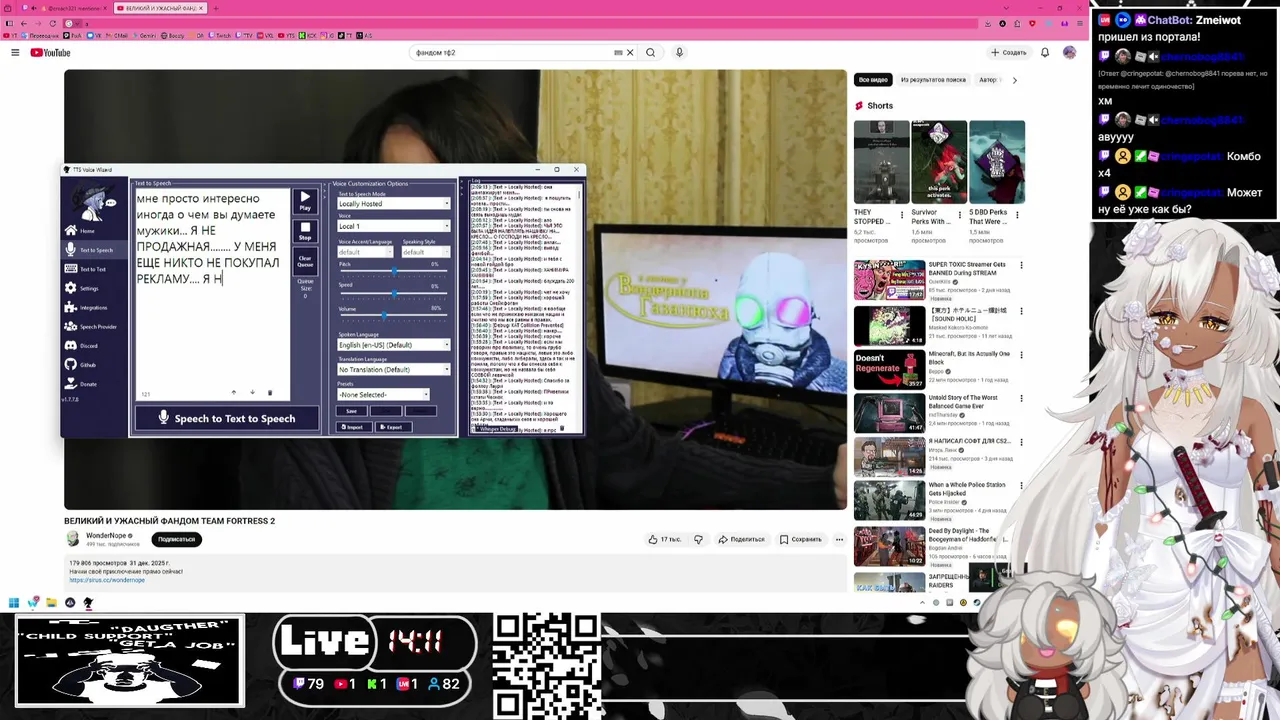
Task: Open the Presets dropdown
Action: 384,395
